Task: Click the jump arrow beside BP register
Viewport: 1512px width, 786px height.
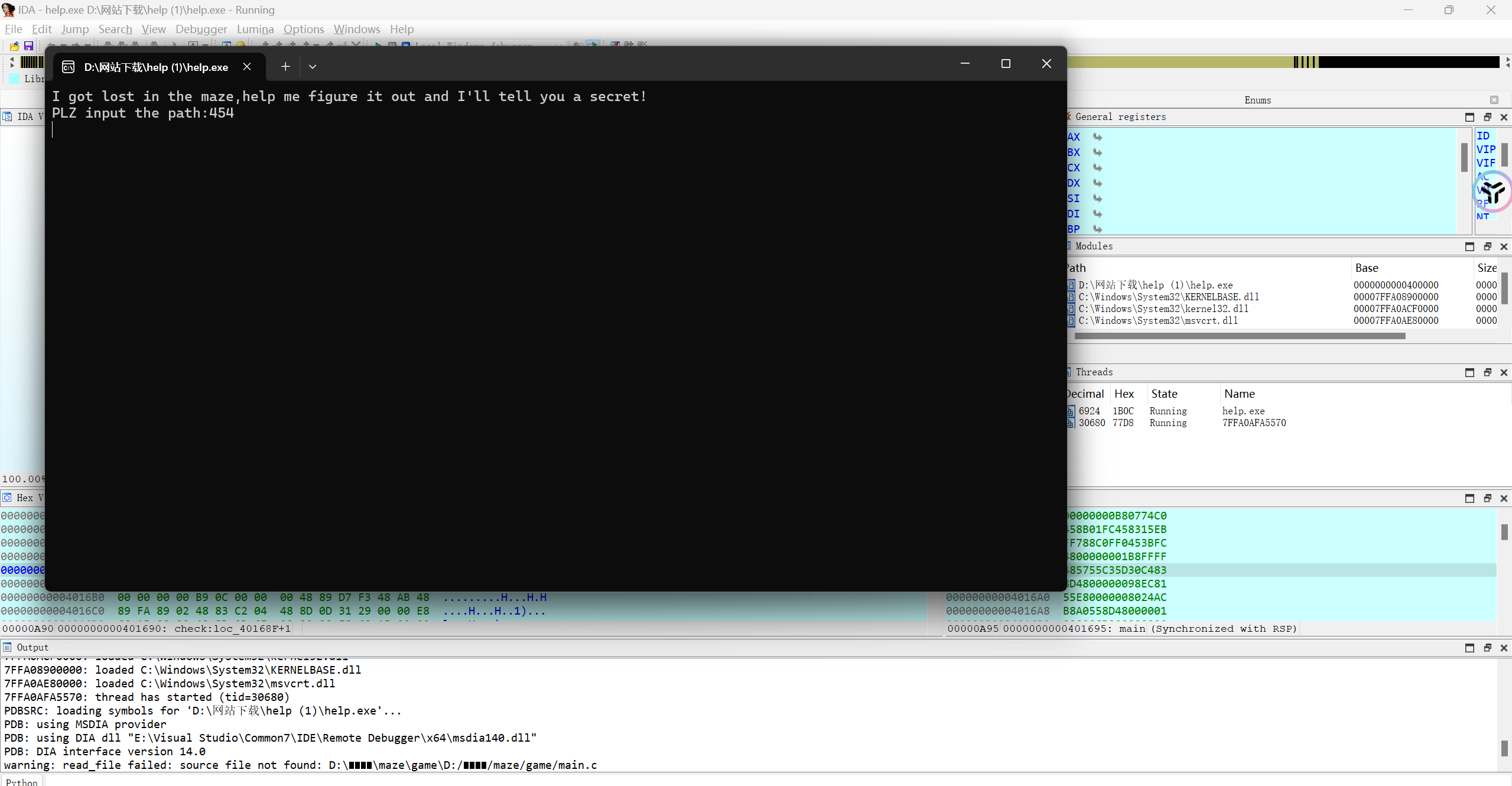Action: [x=1097, y=229]
